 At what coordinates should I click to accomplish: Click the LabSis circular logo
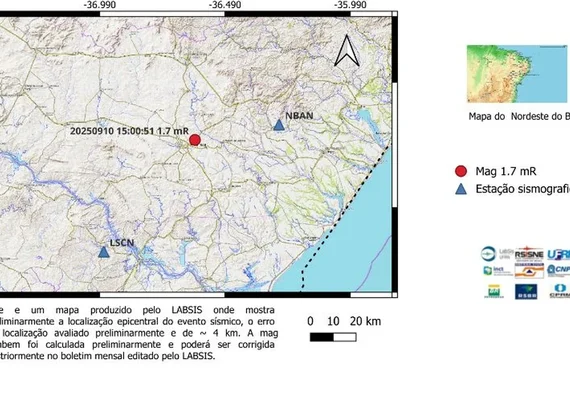[x=488, y=253]
